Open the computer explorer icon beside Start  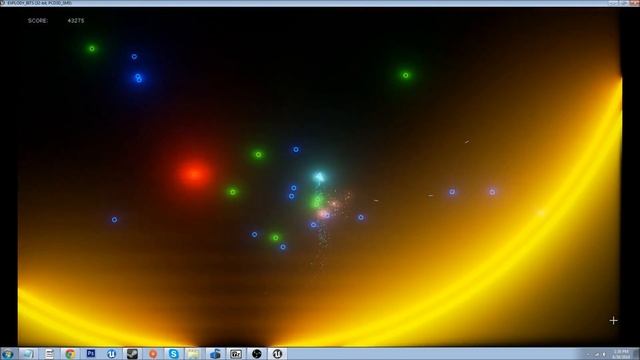tap(28, 354)
